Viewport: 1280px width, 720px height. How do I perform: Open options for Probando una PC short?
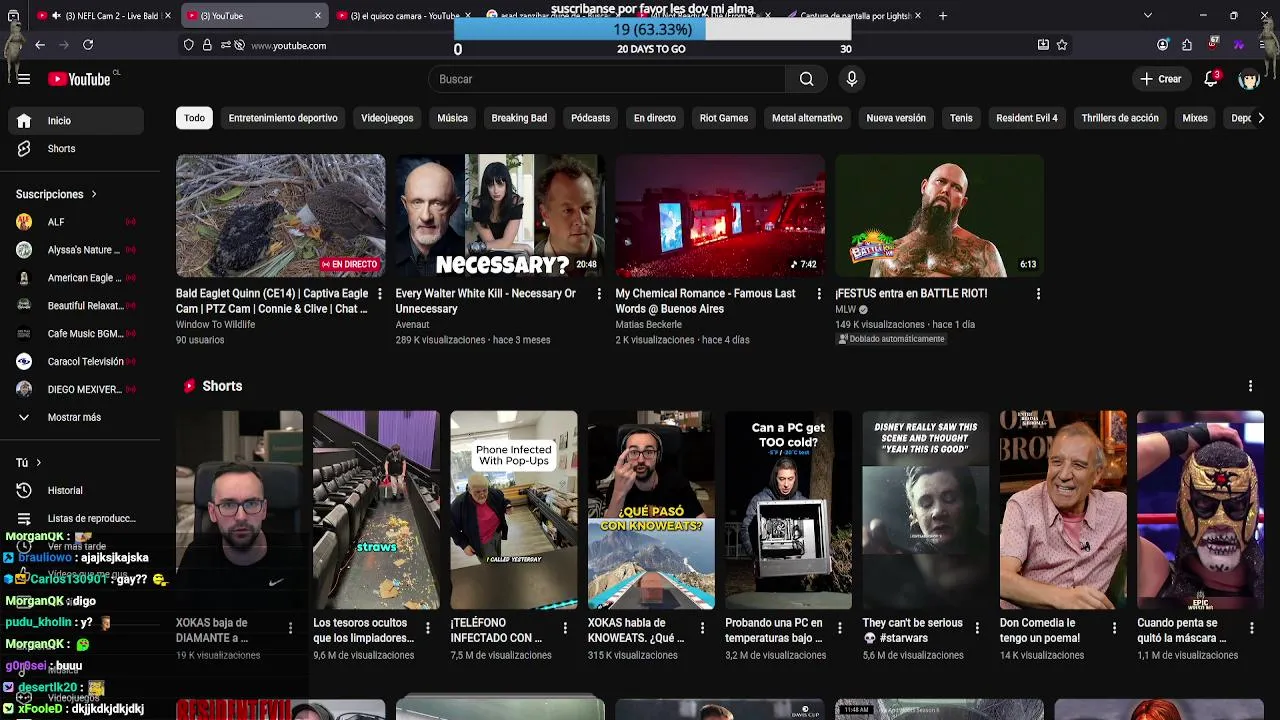839,628
